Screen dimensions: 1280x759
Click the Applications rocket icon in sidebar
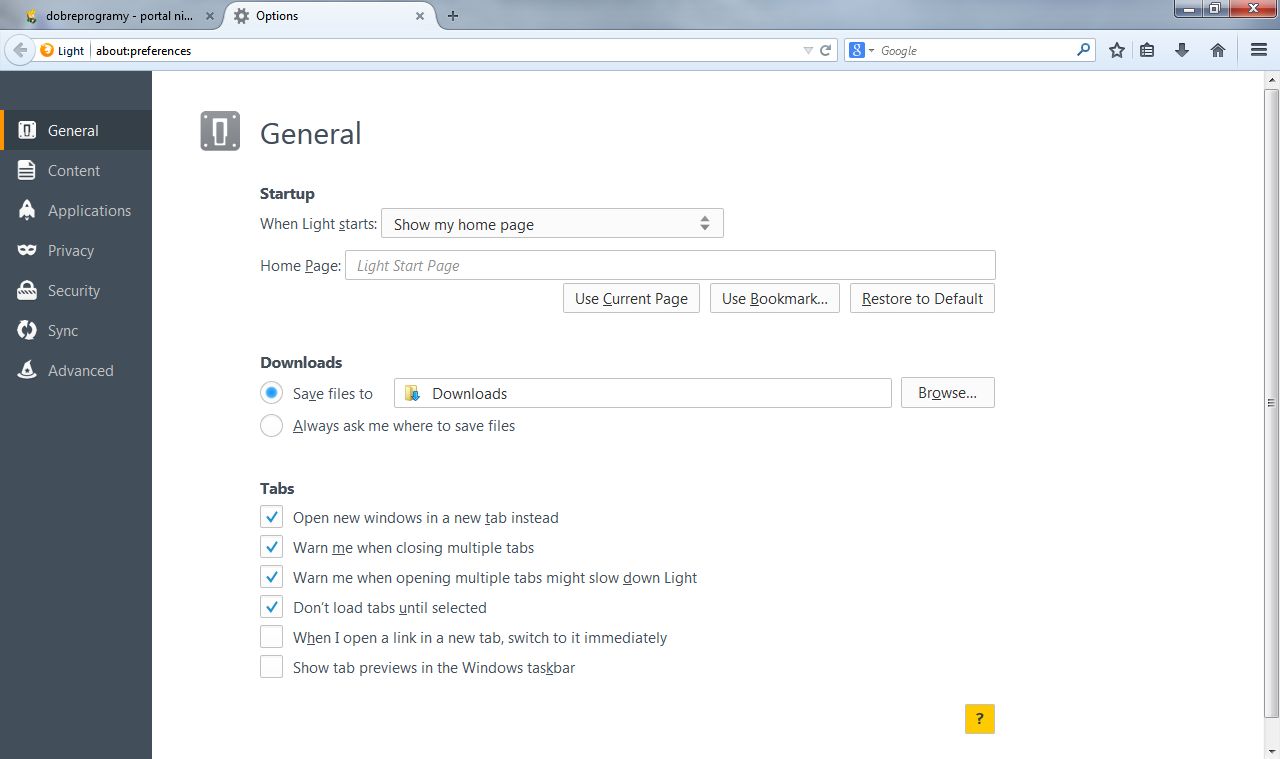(x=28, y=210)
